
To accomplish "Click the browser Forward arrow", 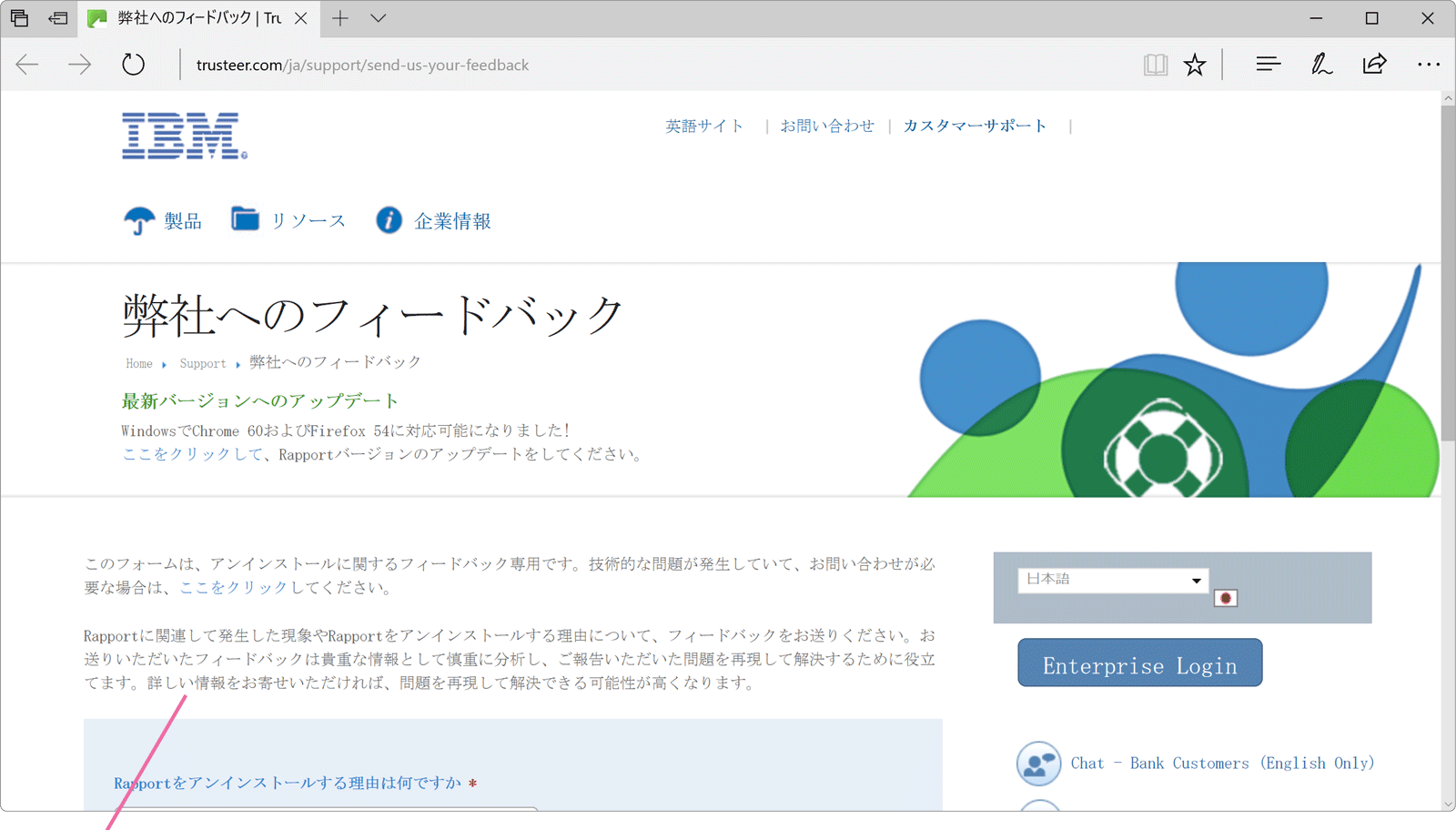I will tap(80, 65).
